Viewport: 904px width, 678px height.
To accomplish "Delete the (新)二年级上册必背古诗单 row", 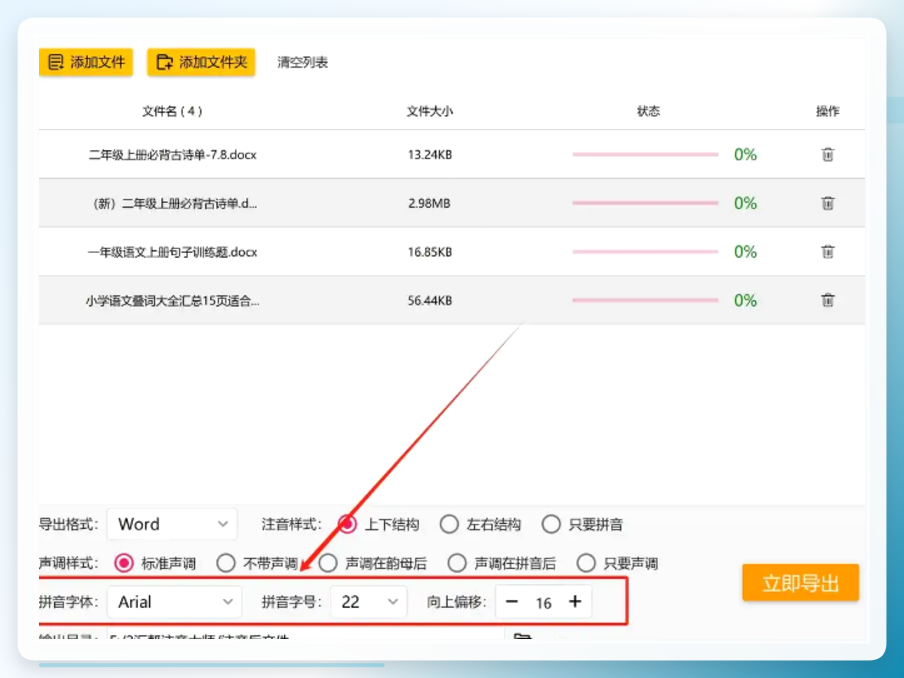I will coord(827,203).
